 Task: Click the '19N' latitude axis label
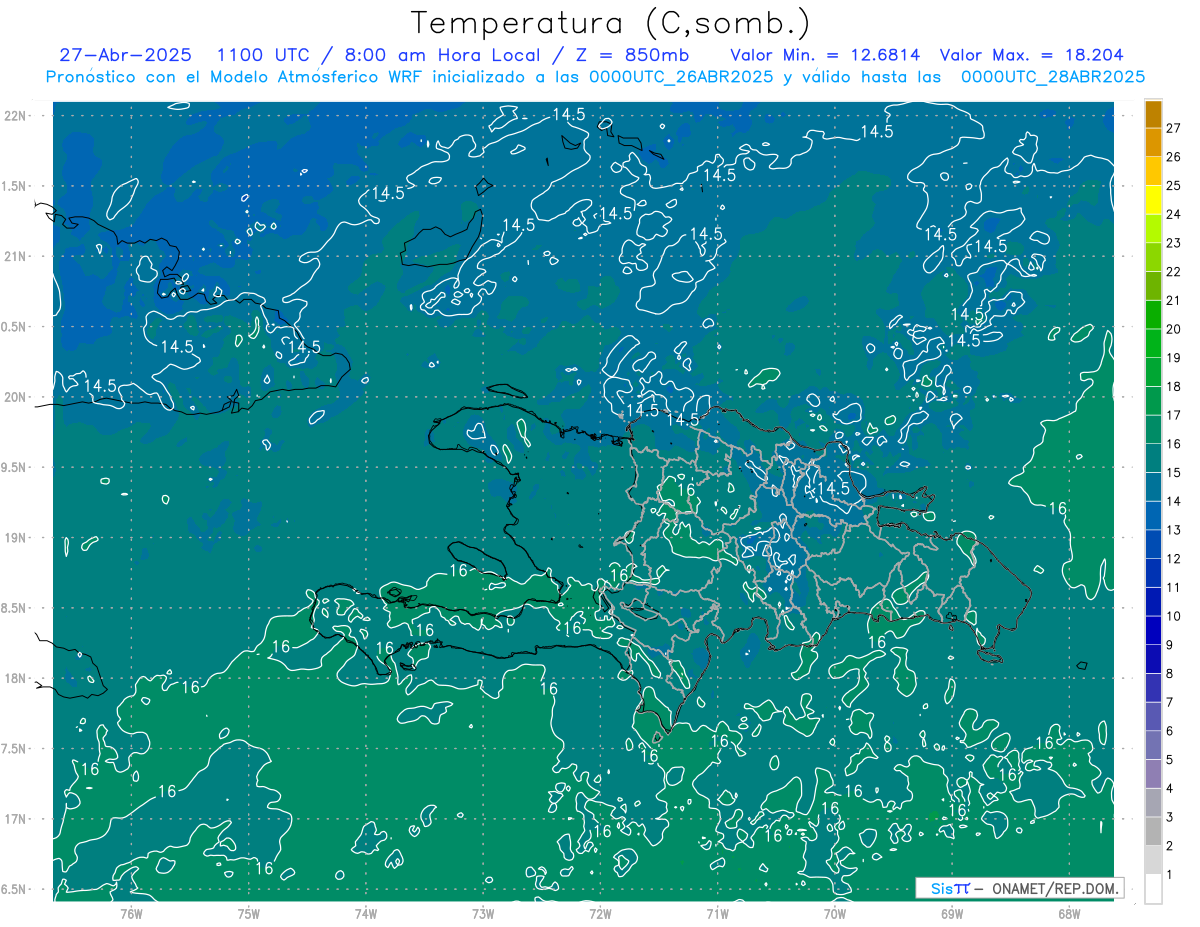click(x=15, y=538)
